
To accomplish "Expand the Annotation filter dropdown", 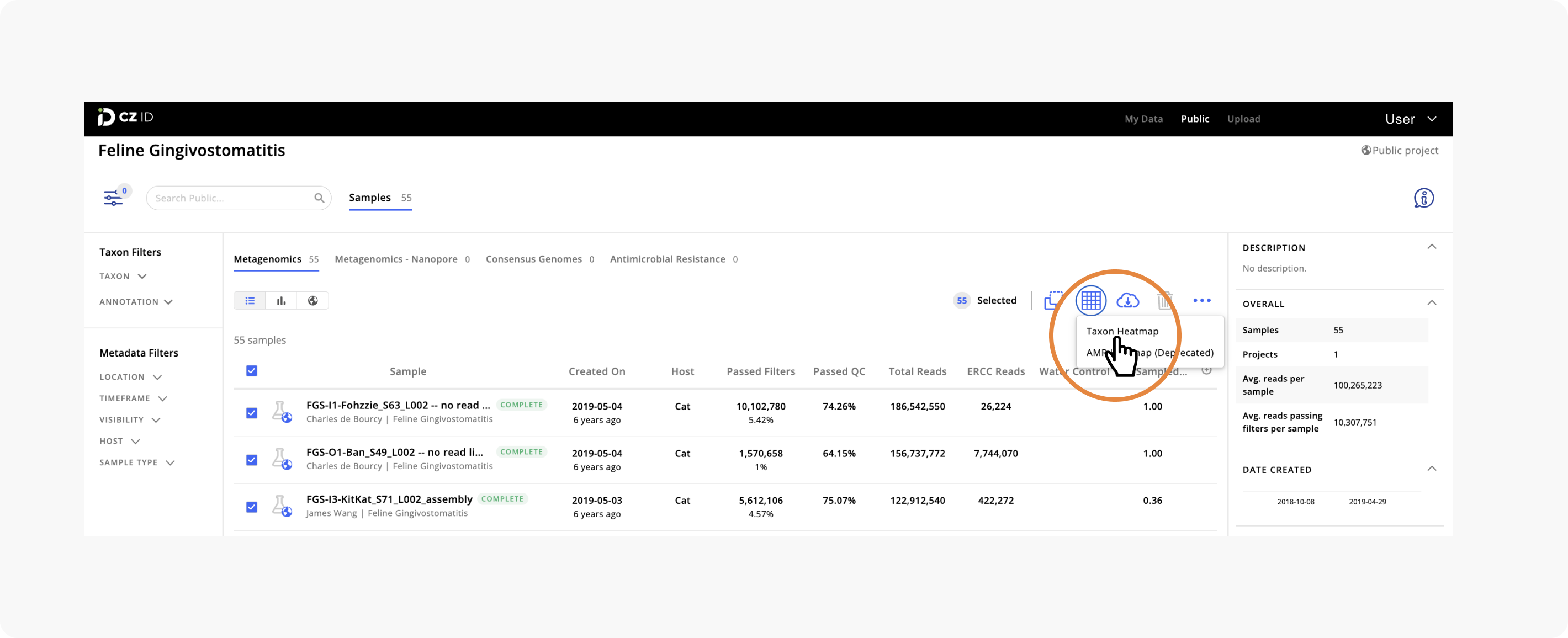I will tap(136, 302).
